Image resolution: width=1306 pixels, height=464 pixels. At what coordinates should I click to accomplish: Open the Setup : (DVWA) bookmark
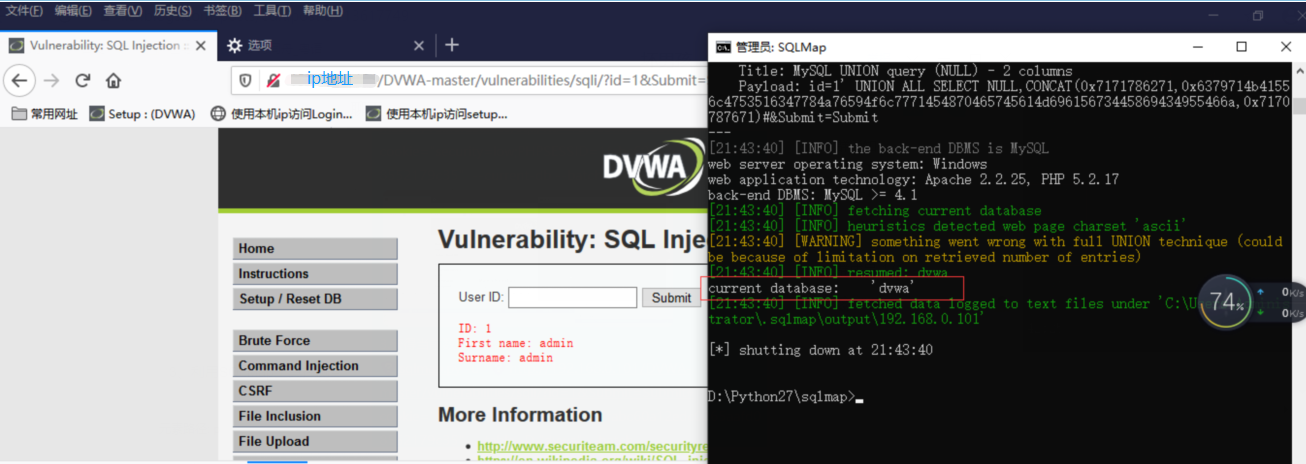click(142, 114)
